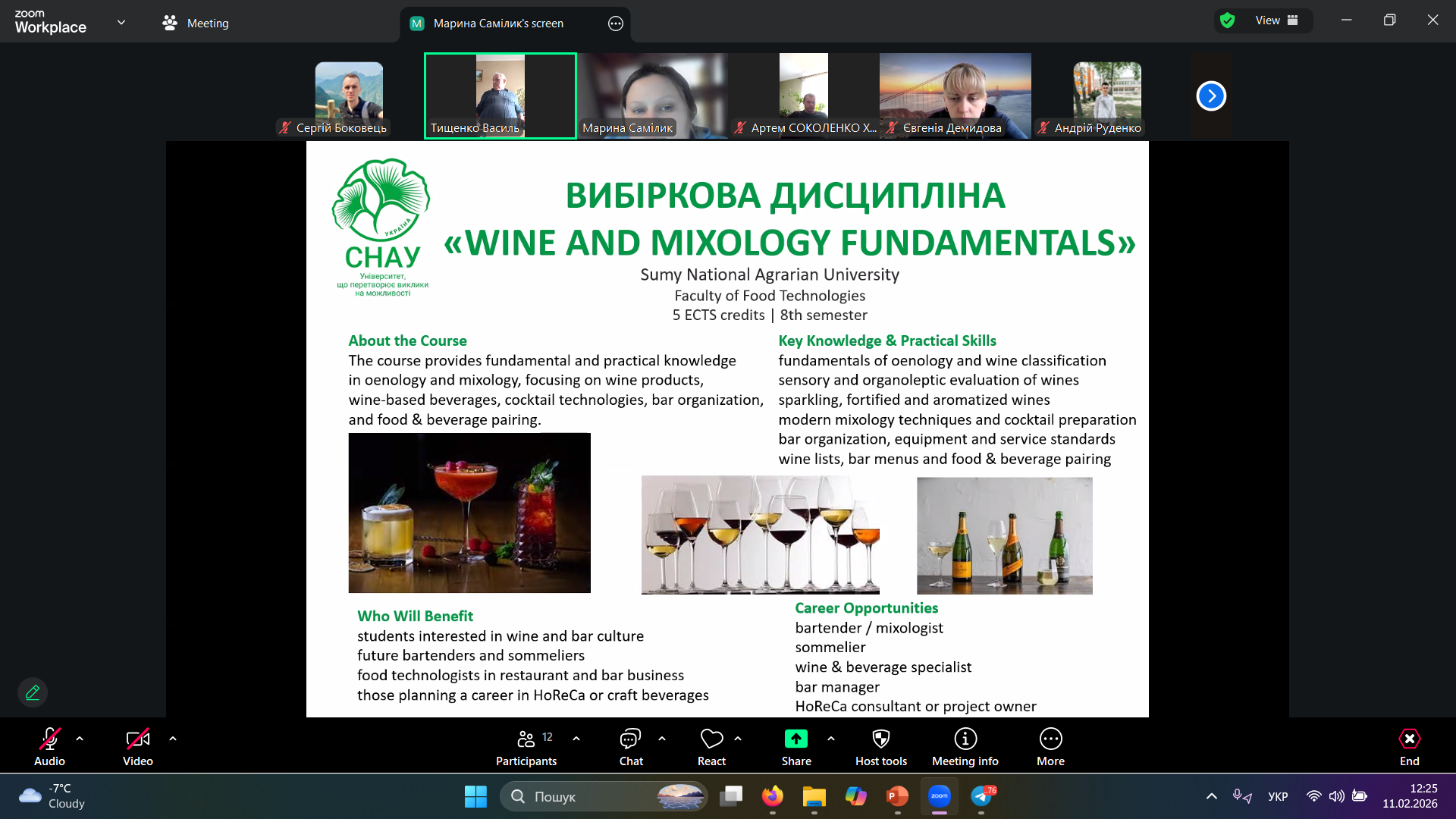Viewport: 1456px width, 819px height.
Task: Expand video options arrow next to Video
Action: point(173,738)
